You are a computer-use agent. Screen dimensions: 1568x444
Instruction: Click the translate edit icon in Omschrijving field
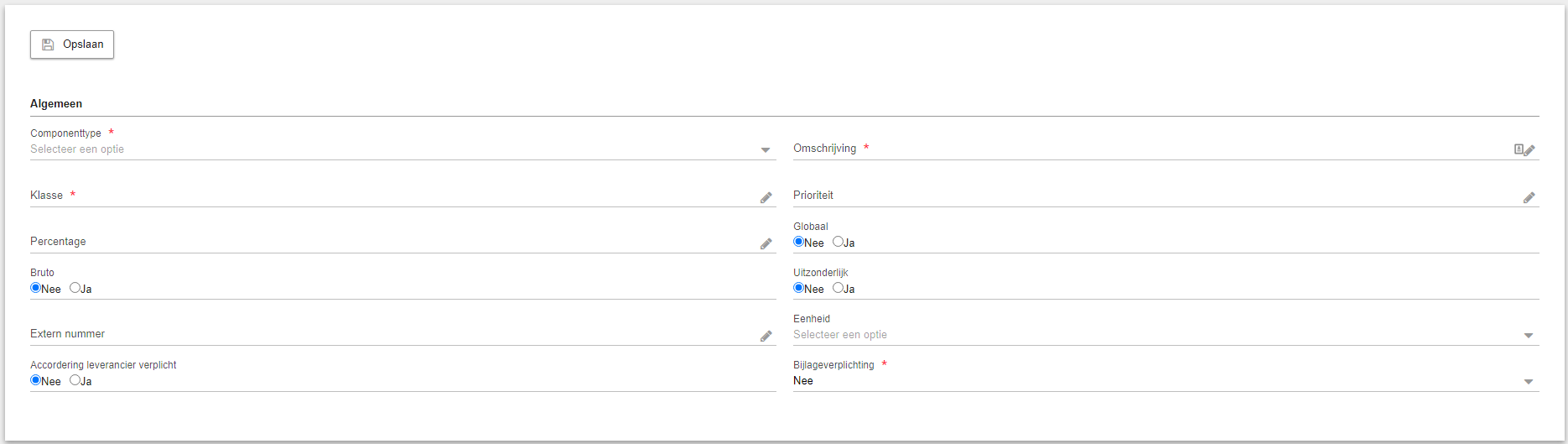click(x=1524, y=149)
